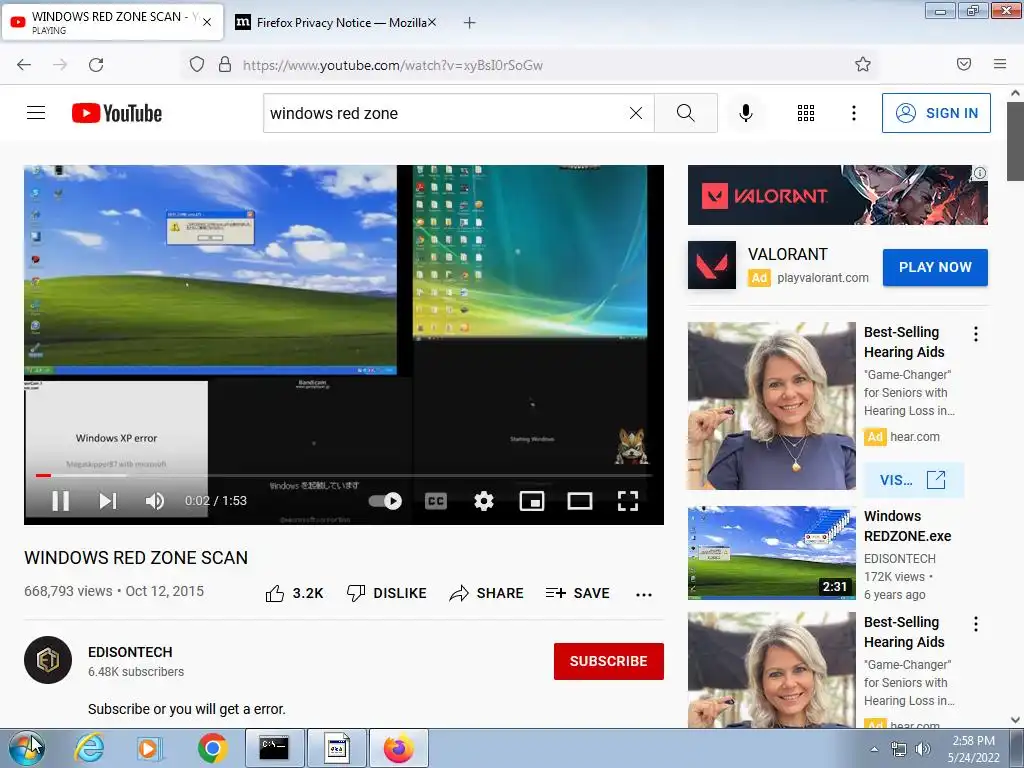Open the SHARE dialog
The image size is (1024, 768).
(x=487, y=593)
